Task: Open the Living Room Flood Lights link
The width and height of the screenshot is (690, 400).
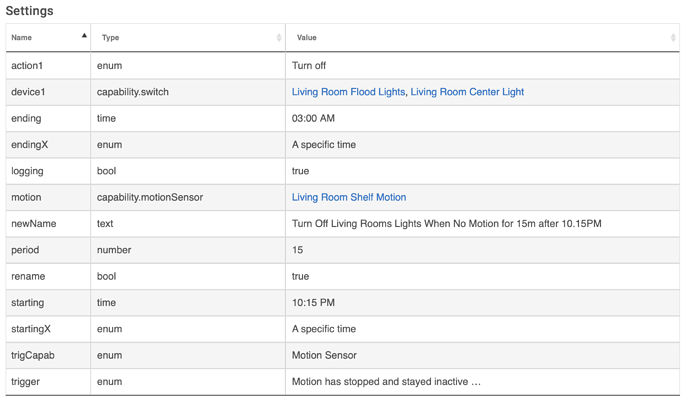Action: coord(348,92)
